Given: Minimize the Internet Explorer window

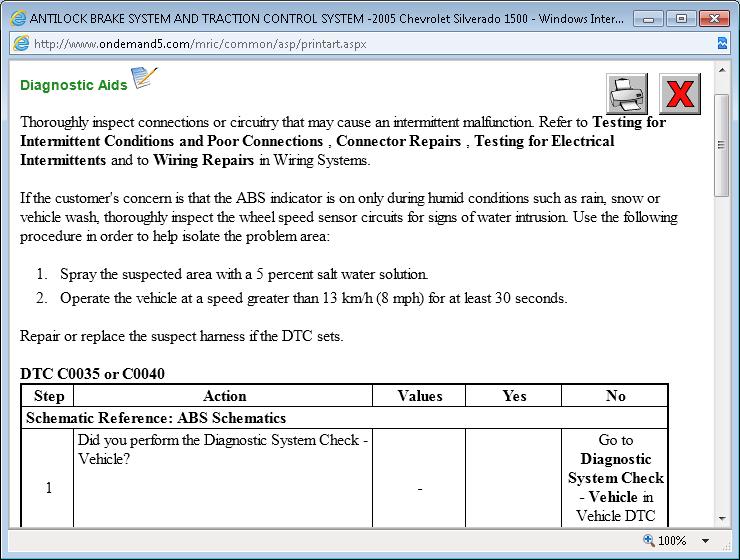Looking at the screenshot, I should coord(648,19).
